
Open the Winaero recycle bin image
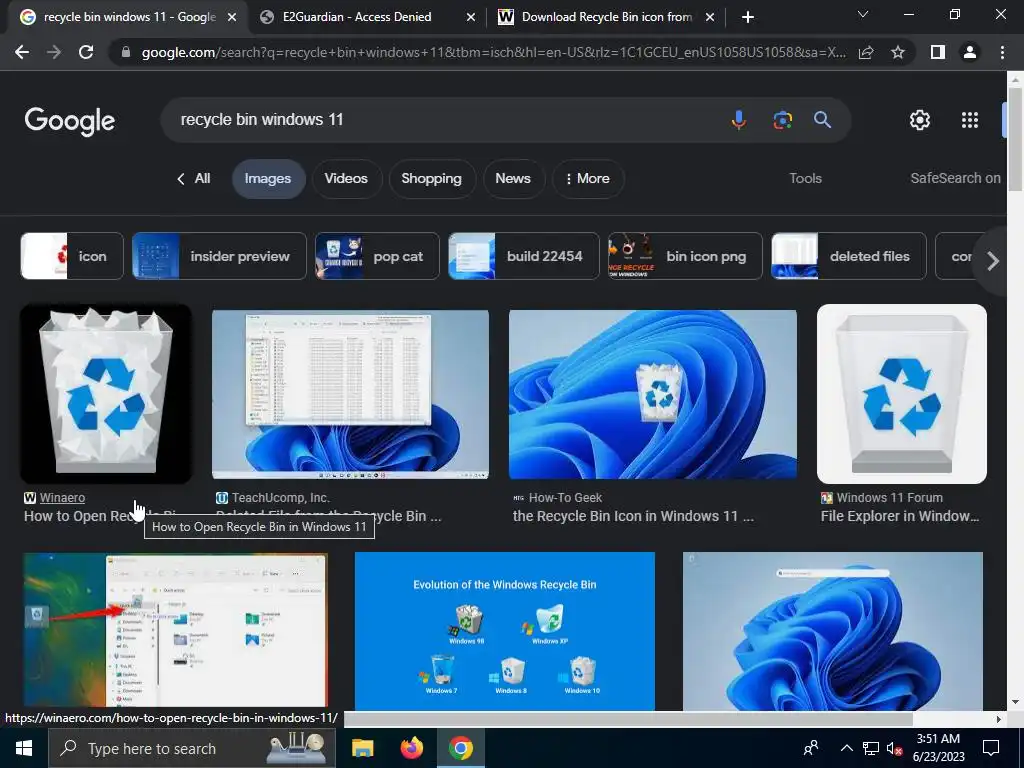coord(106,394)
